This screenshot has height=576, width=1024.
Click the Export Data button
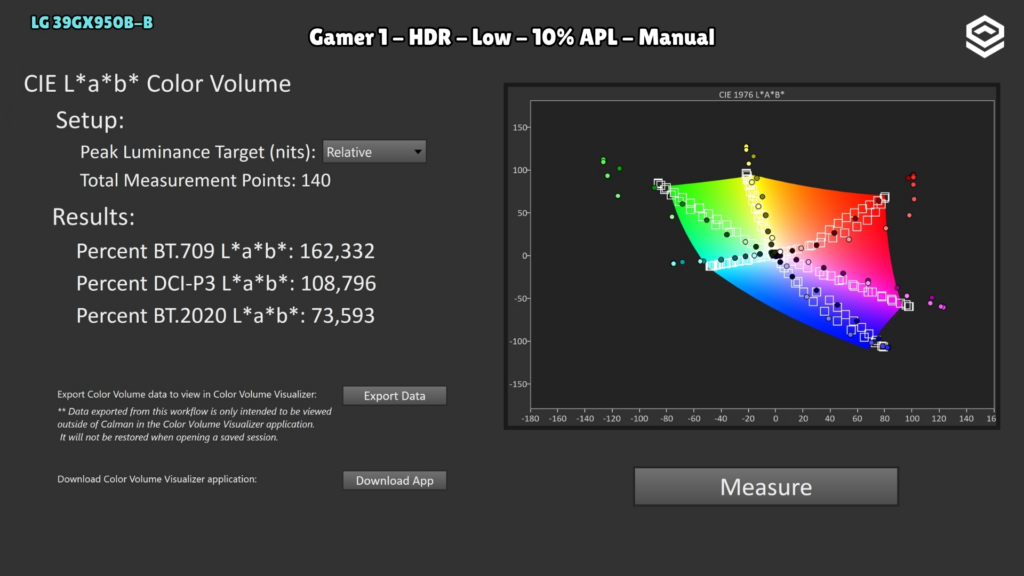click(x=394, y=396)
